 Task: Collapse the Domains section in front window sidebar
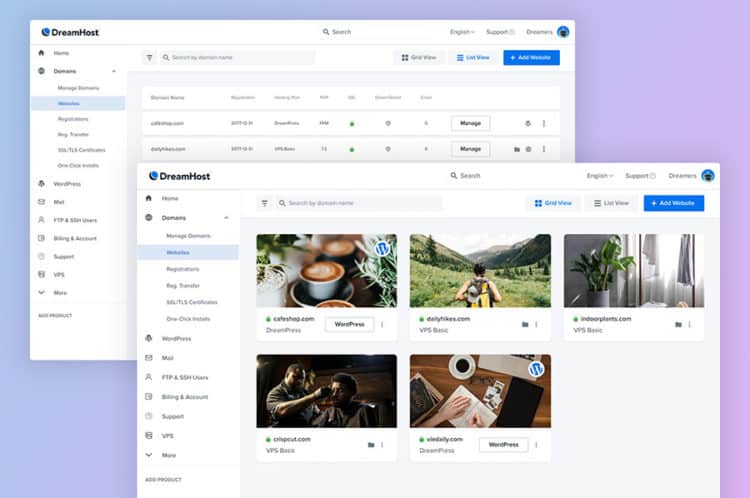tap(226, 218)
